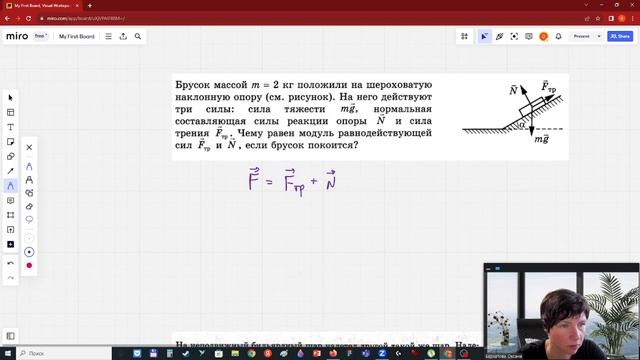The width and height of the screenshot is (640, 360).
Task: Open the board main menu hamburger
Action: point(108,36)
